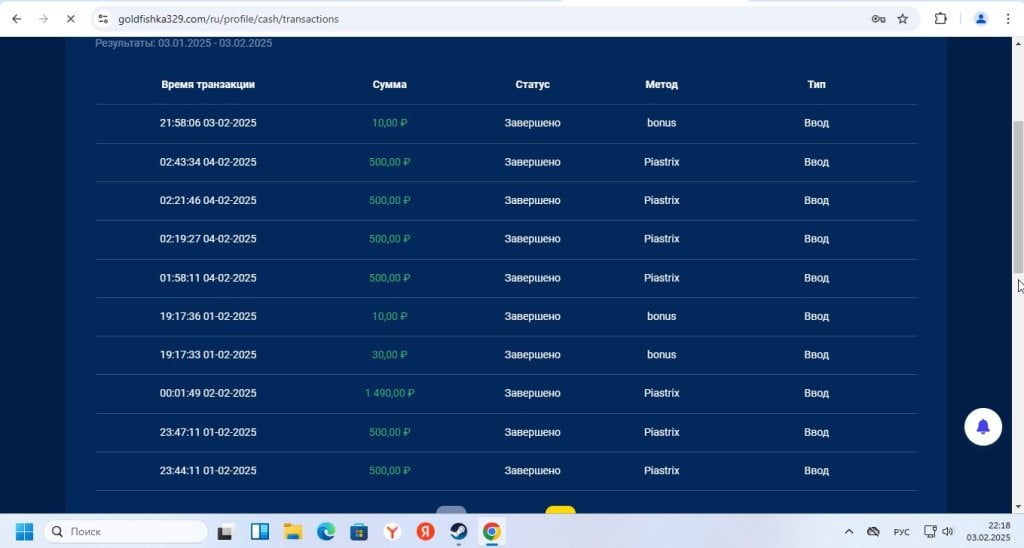Image resolution: width=1024 pixels, height=548 pixels.
Task: Launch Microsoft Edge from taskbar
Action: tap(326, 532)
